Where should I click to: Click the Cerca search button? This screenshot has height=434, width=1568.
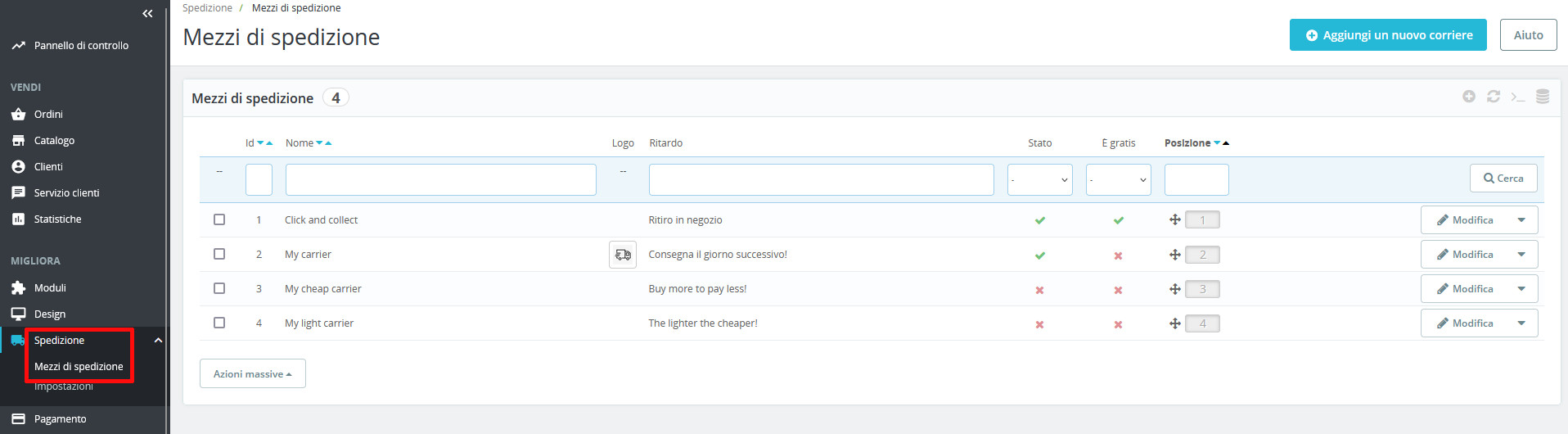[1503, 179]
